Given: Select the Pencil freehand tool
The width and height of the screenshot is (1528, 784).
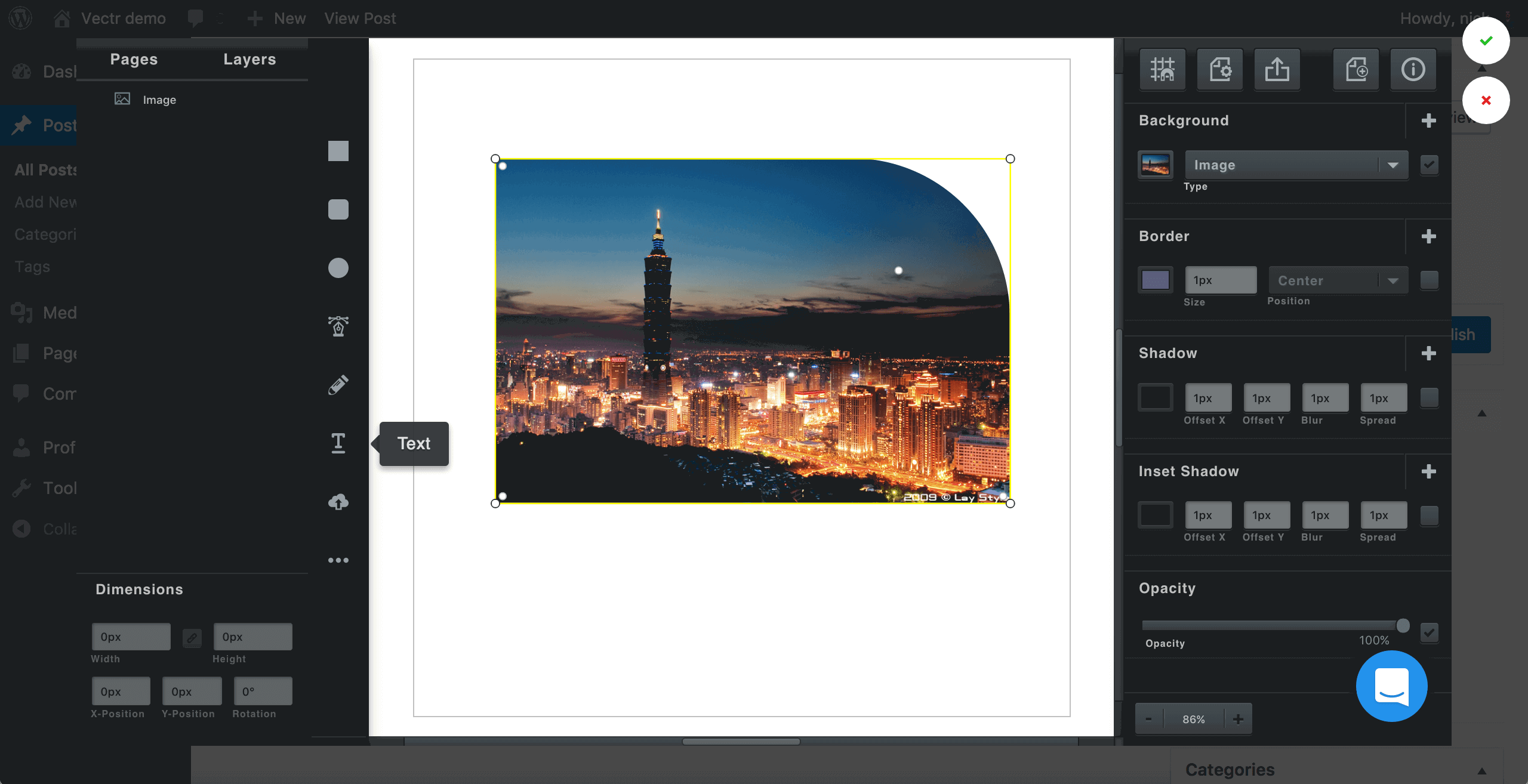Looking at the screenshot, I should [x=338, y=385].
